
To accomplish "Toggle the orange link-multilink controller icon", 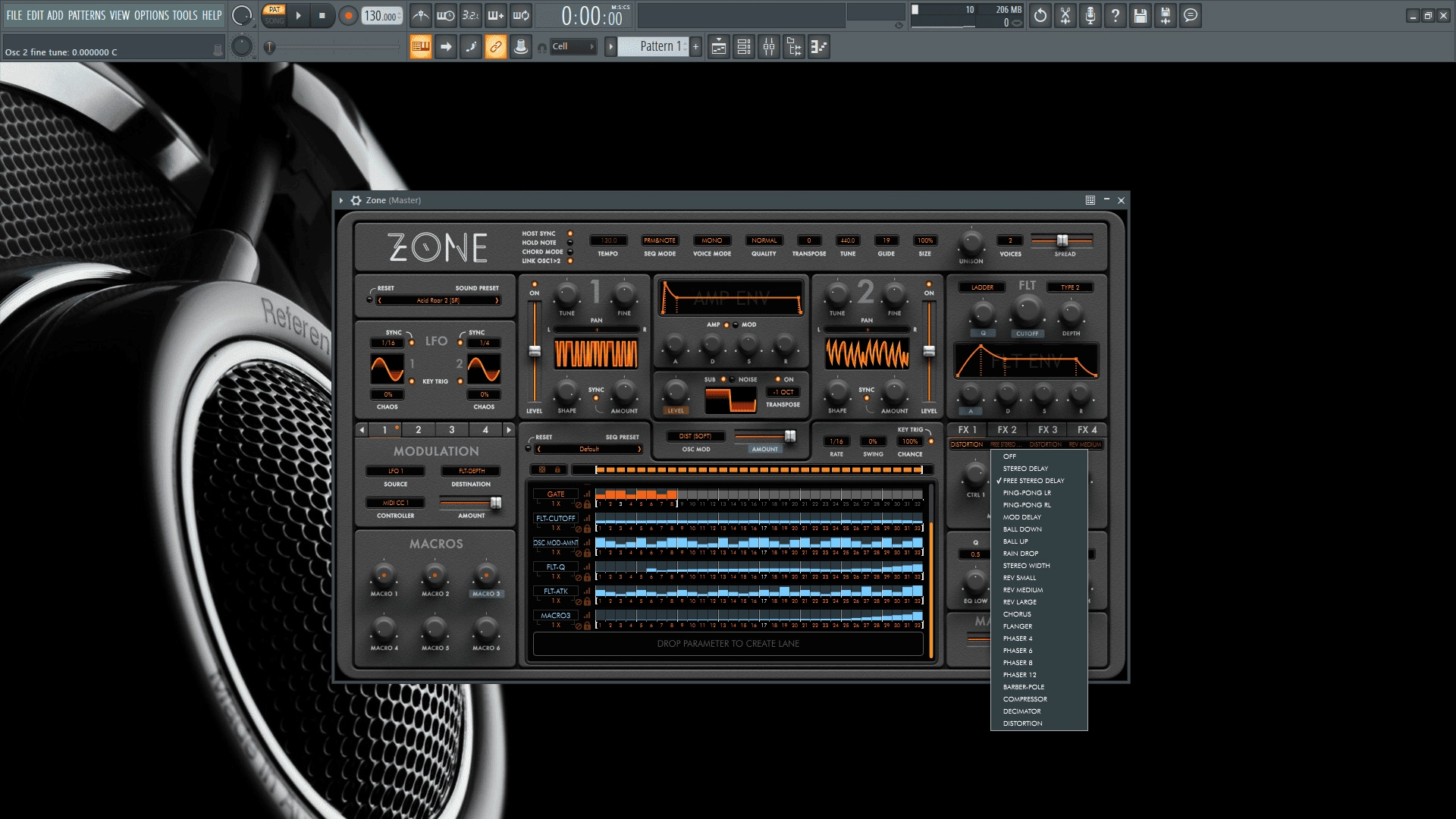I will pos(496,47).
